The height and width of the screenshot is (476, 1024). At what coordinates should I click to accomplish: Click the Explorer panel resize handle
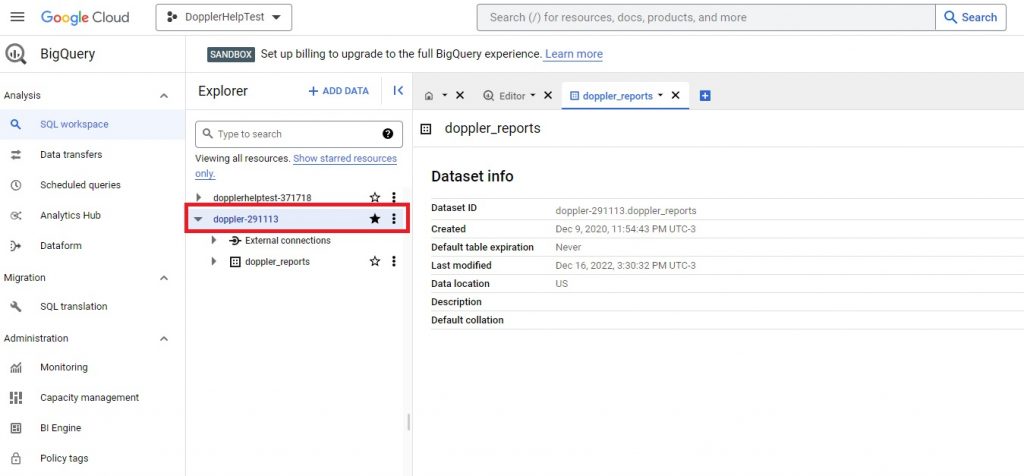(409, 422)
